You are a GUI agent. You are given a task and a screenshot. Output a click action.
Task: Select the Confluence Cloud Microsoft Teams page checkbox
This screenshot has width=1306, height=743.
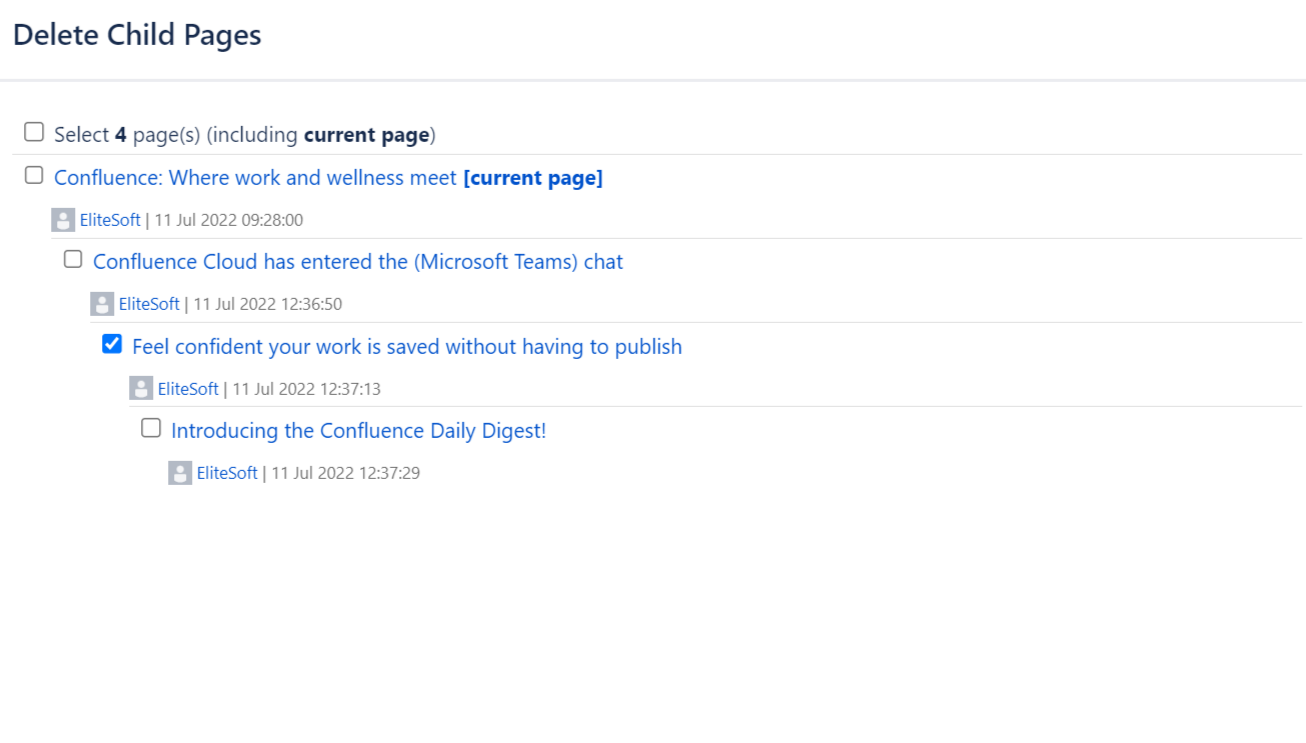(x=73, y=260)
